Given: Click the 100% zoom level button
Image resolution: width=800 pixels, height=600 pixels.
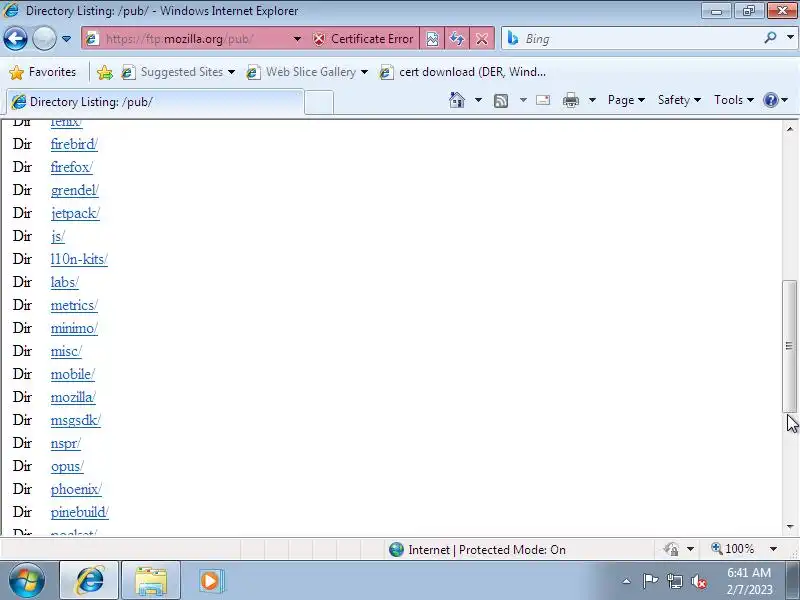Looking at the screenshot, I should pos(733,549).
